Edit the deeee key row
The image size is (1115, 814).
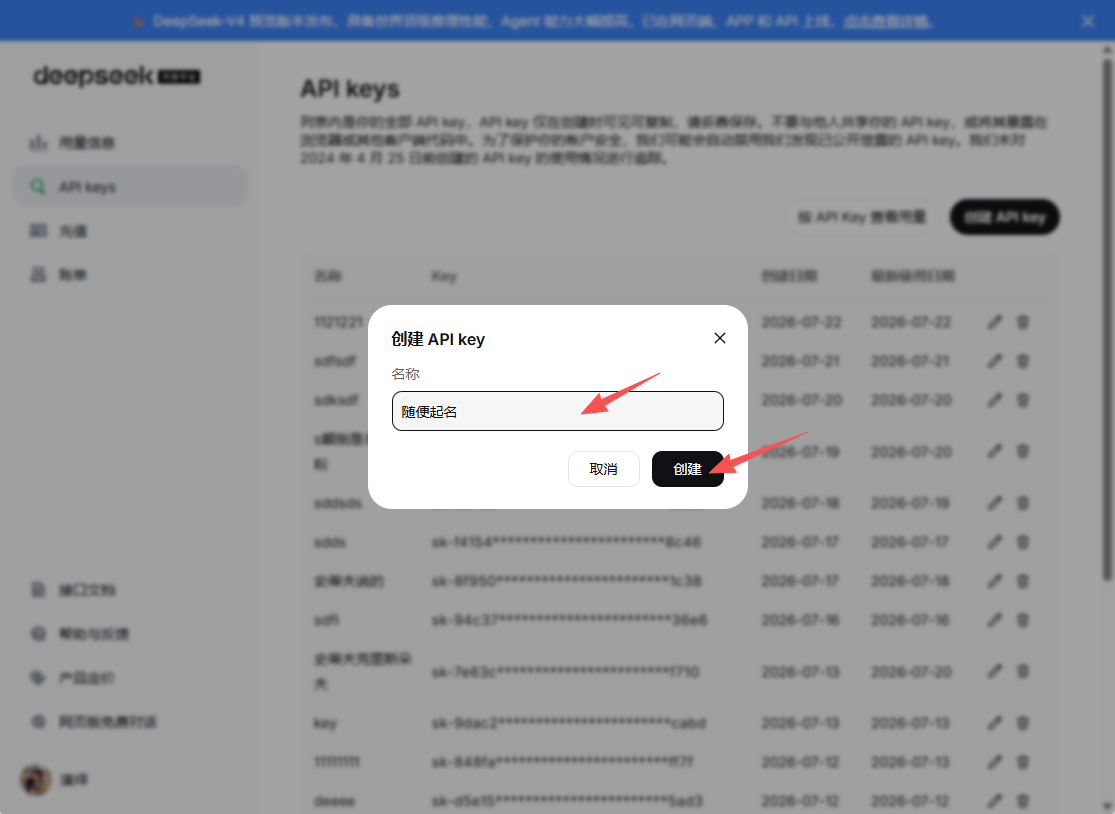click(x=994, y=801)
